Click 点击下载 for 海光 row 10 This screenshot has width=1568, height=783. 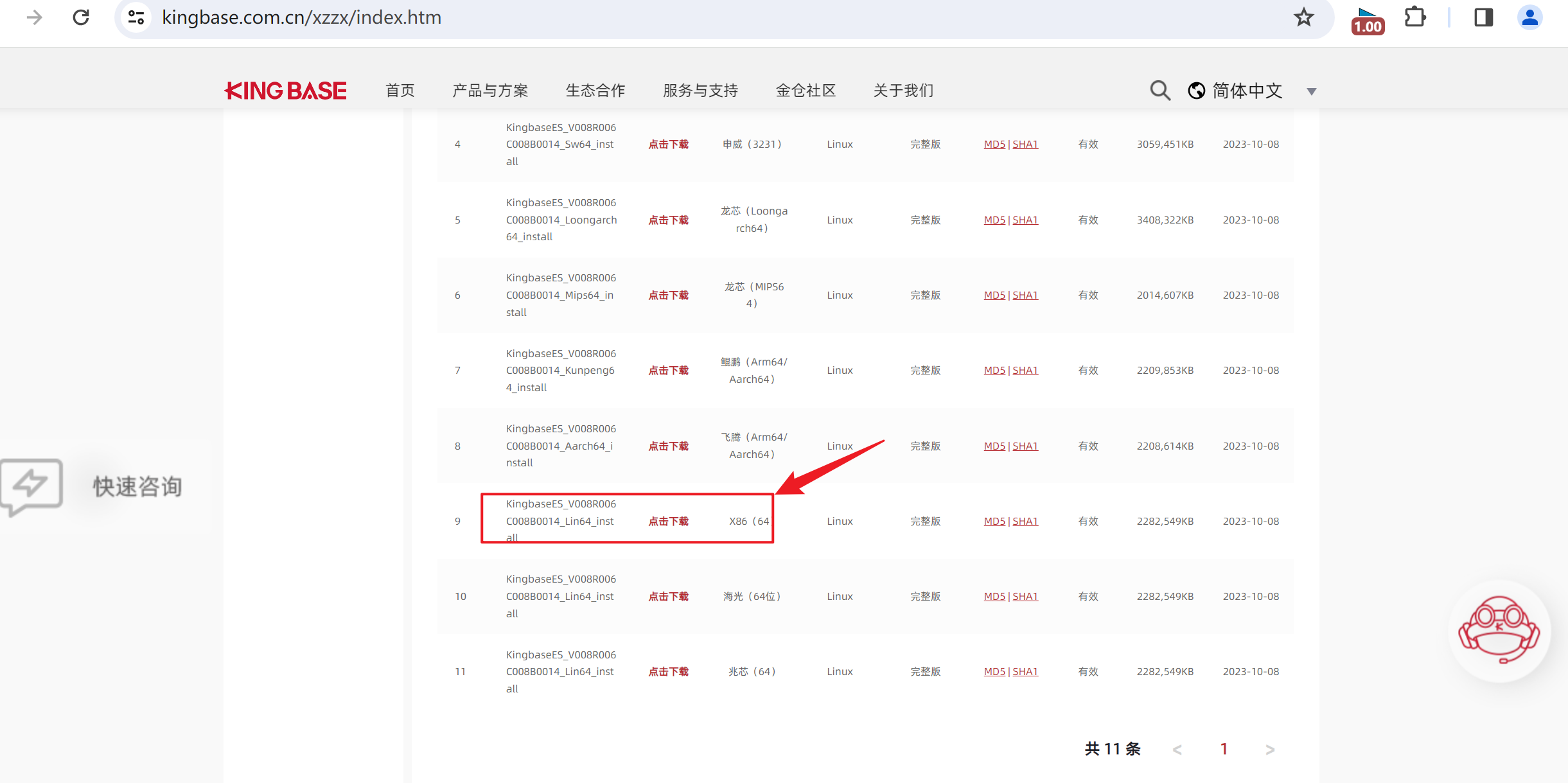(x=668, y=596)
